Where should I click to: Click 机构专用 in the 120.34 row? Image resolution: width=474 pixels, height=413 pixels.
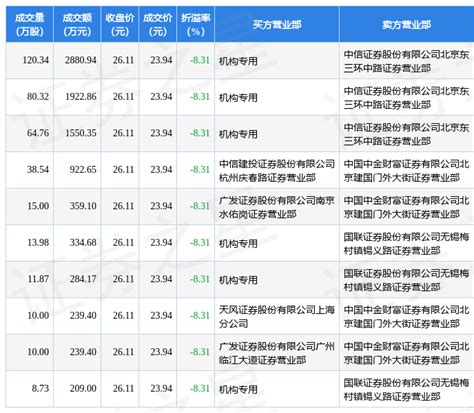238,61
